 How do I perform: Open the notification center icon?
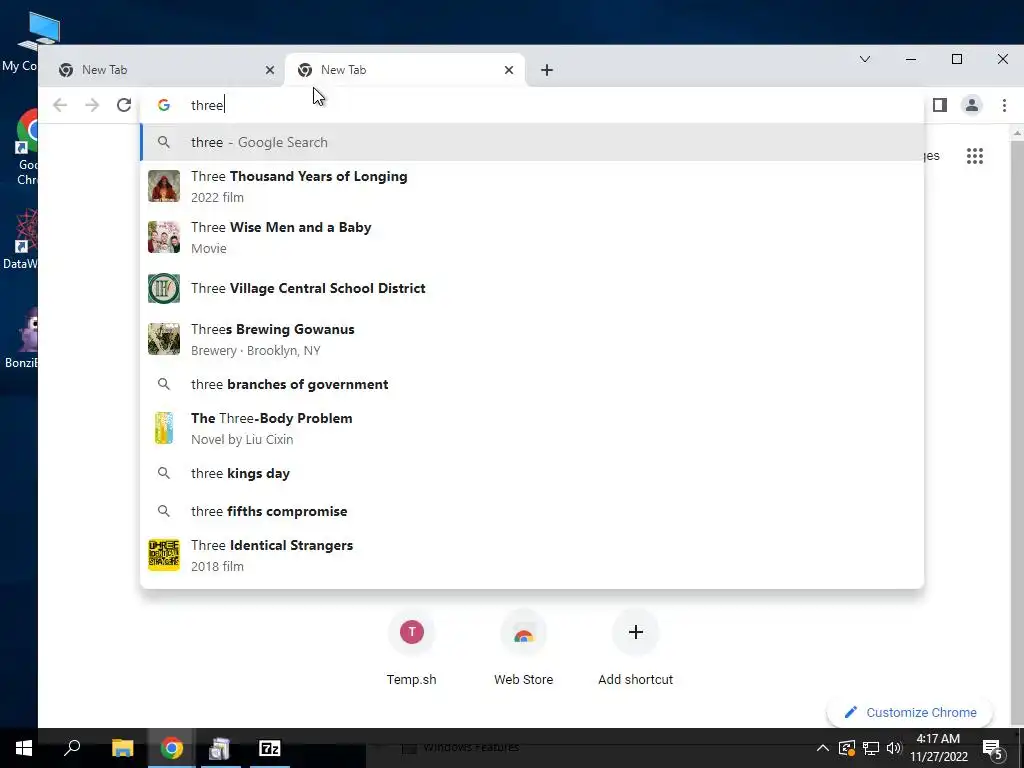pos(993,750)
